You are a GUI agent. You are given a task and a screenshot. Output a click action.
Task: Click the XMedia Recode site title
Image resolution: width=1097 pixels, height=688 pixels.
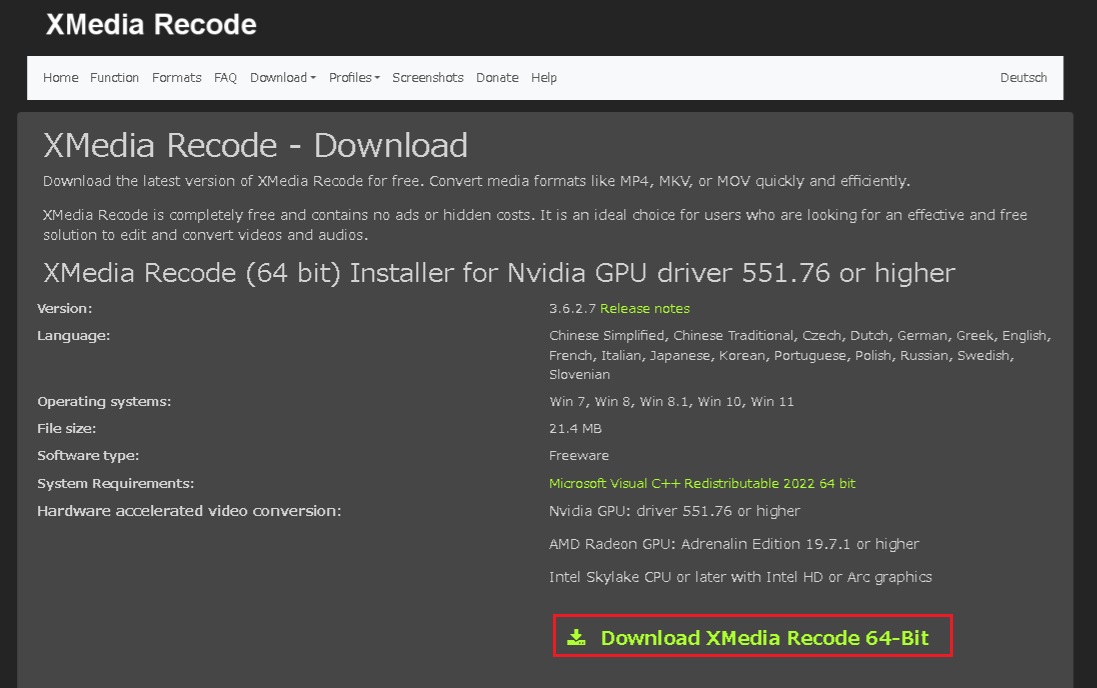pos(151,24)
